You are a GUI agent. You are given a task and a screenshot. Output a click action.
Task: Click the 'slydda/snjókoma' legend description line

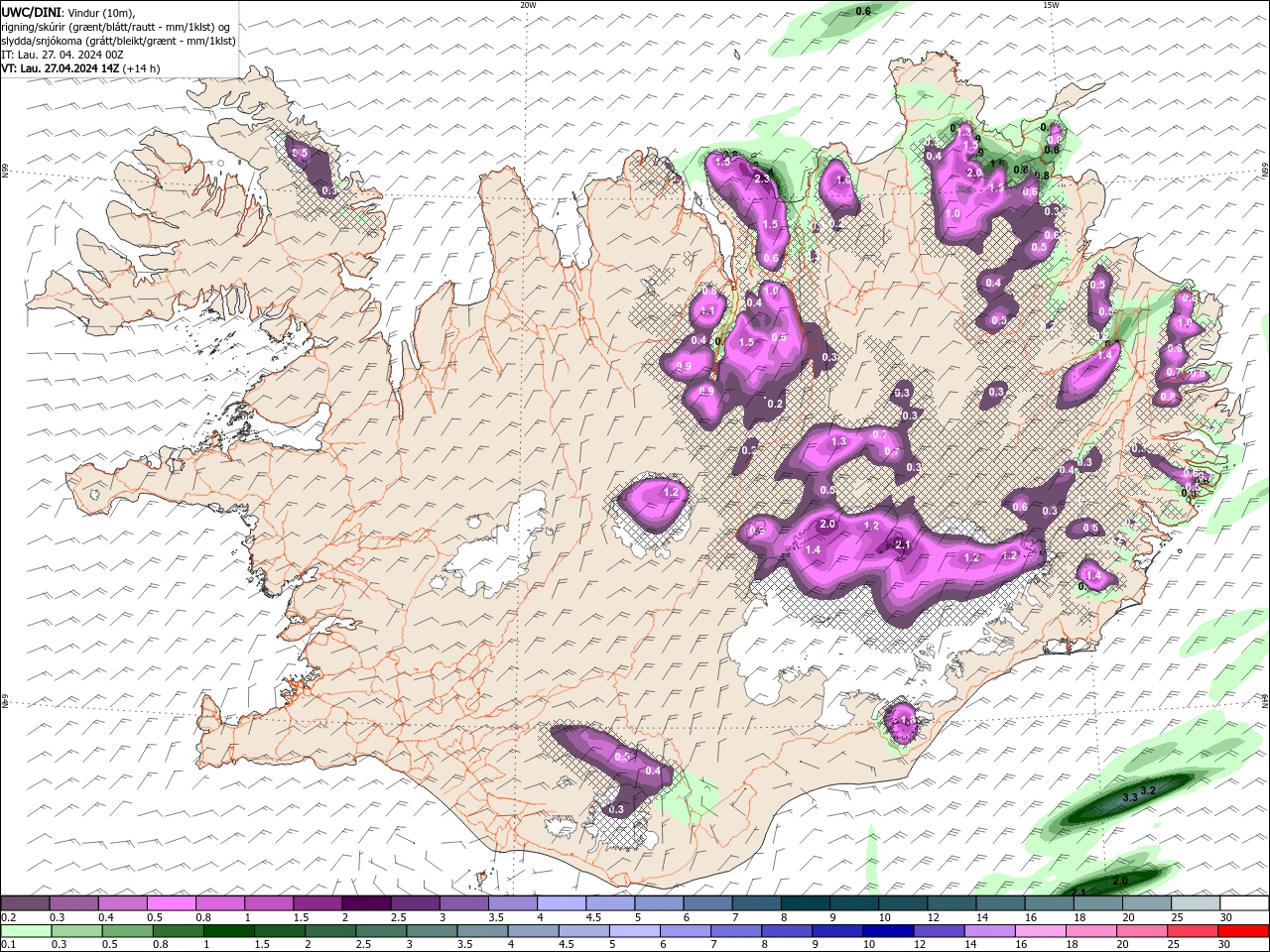point(118,41)
